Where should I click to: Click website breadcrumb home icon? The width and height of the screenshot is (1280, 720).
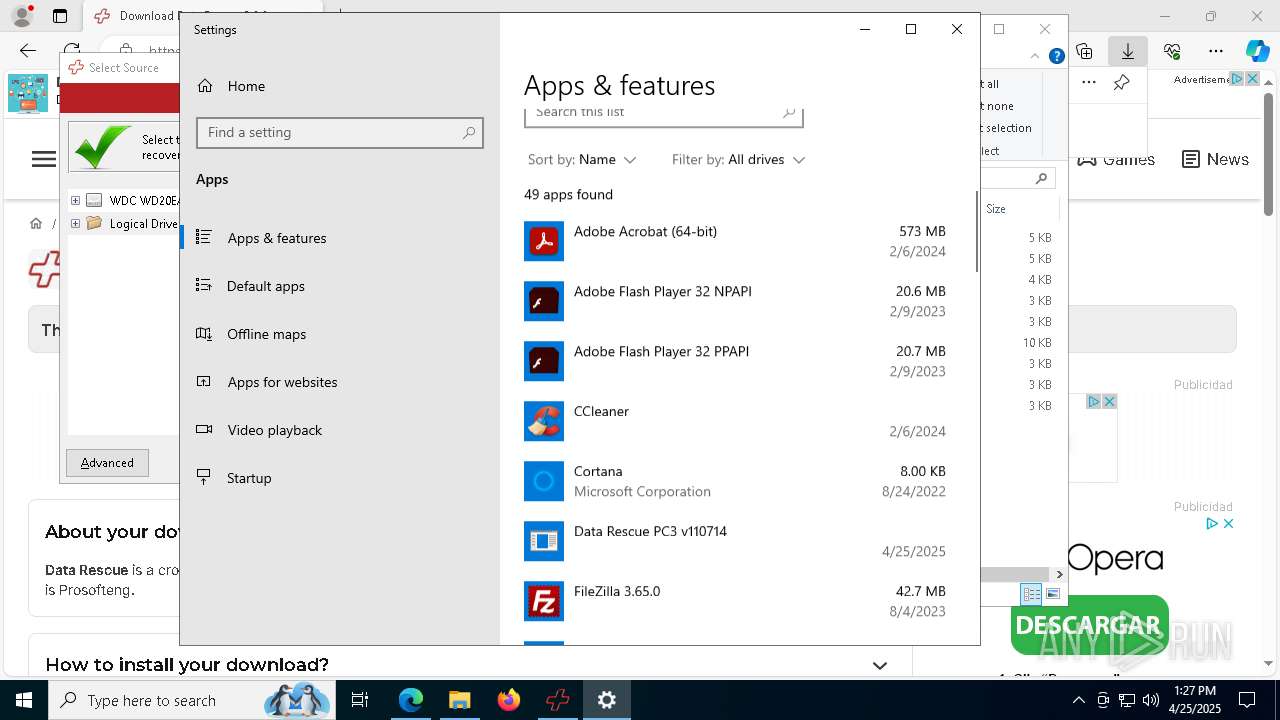coord(36,223)
